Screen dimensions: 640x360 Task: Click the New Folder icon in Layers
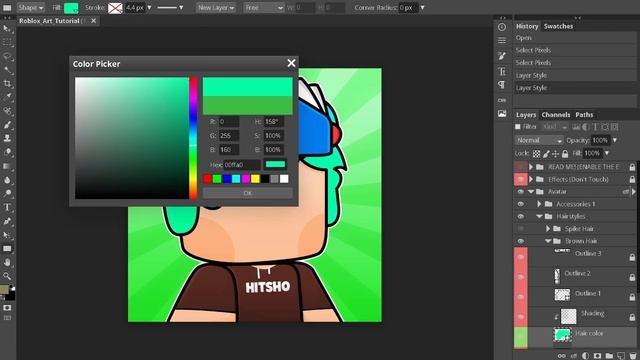[x=609, y=356]
